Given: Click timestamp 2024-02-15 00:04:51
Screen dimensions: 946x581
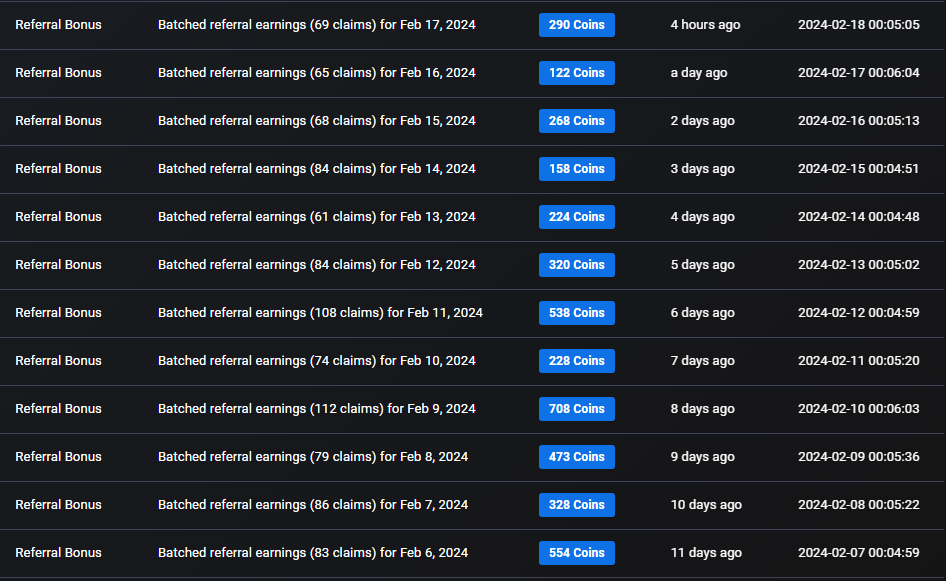Looking at the screenshot, I should pos(859,169).
